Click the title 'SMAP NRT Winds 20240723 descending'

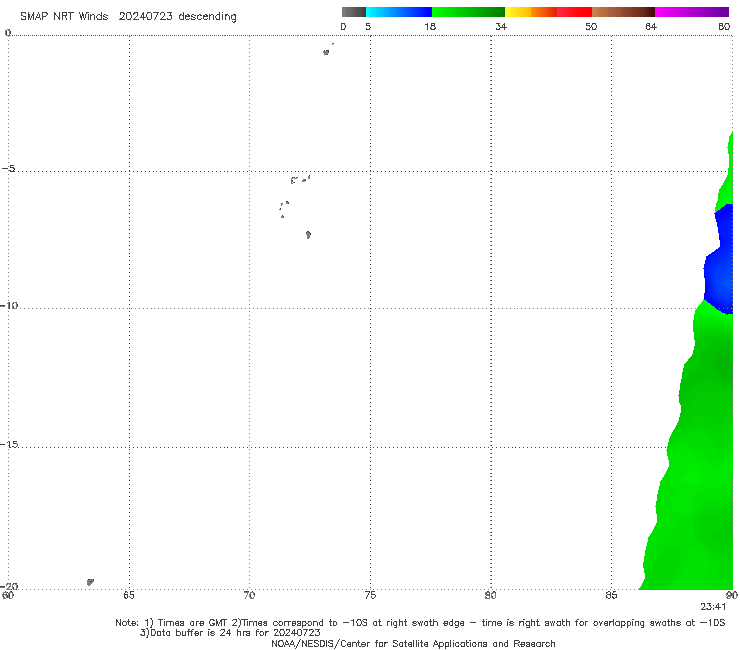[x=128, y=17]
